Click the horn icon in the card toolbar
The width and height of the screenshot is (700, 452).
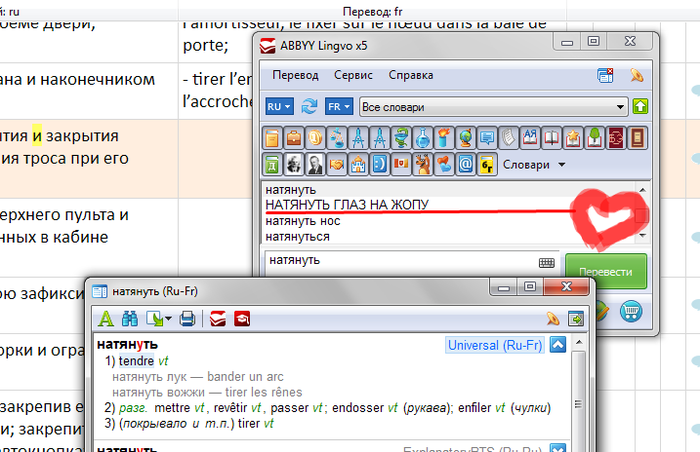[553, 319]
